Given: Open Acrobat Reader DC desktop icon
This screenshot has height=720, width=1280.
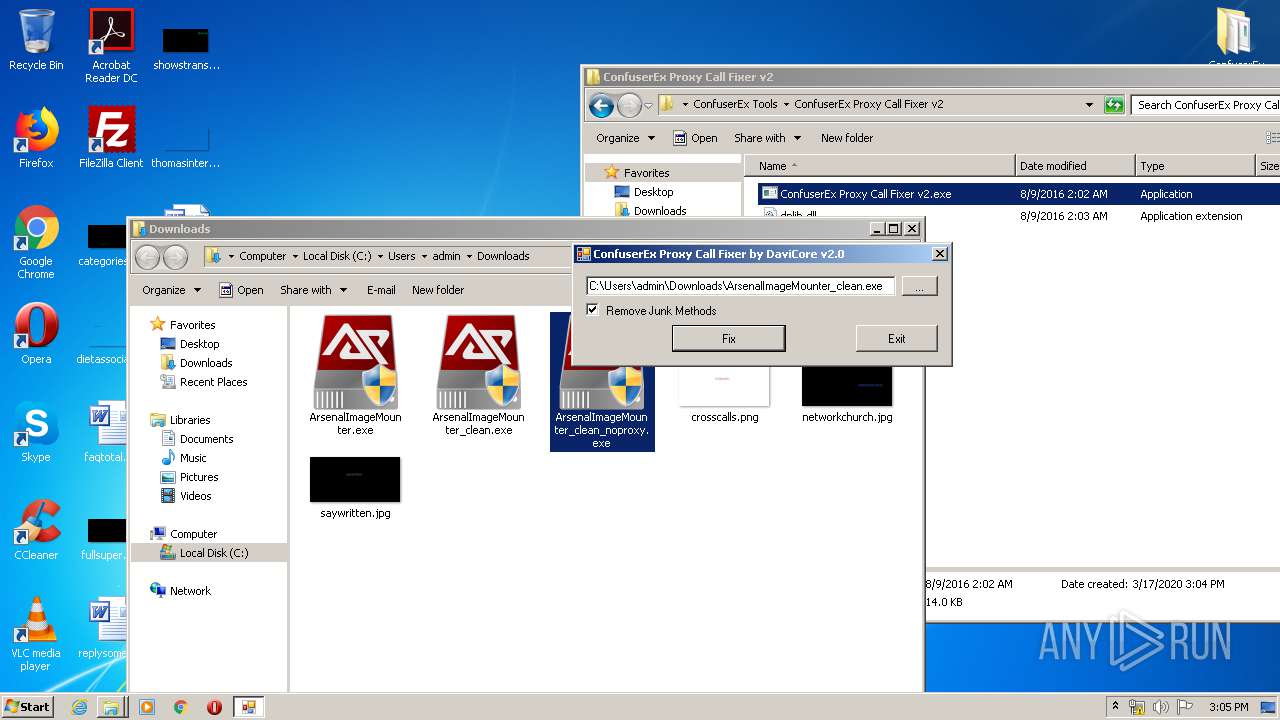Looking at the screenshot, I should click(111, 46).
